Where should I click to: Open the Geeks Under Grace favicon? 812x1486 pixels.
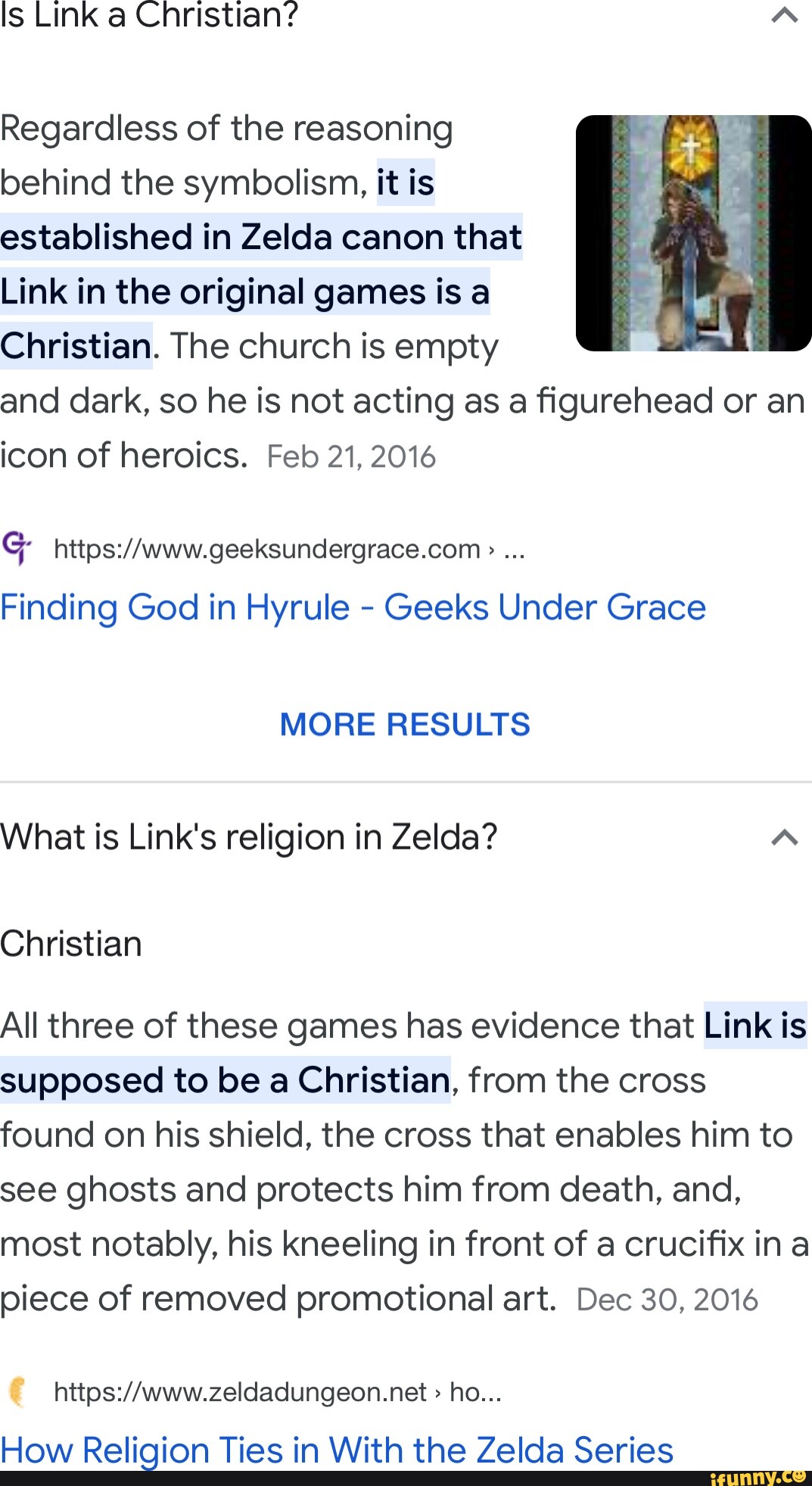(17, 547)
